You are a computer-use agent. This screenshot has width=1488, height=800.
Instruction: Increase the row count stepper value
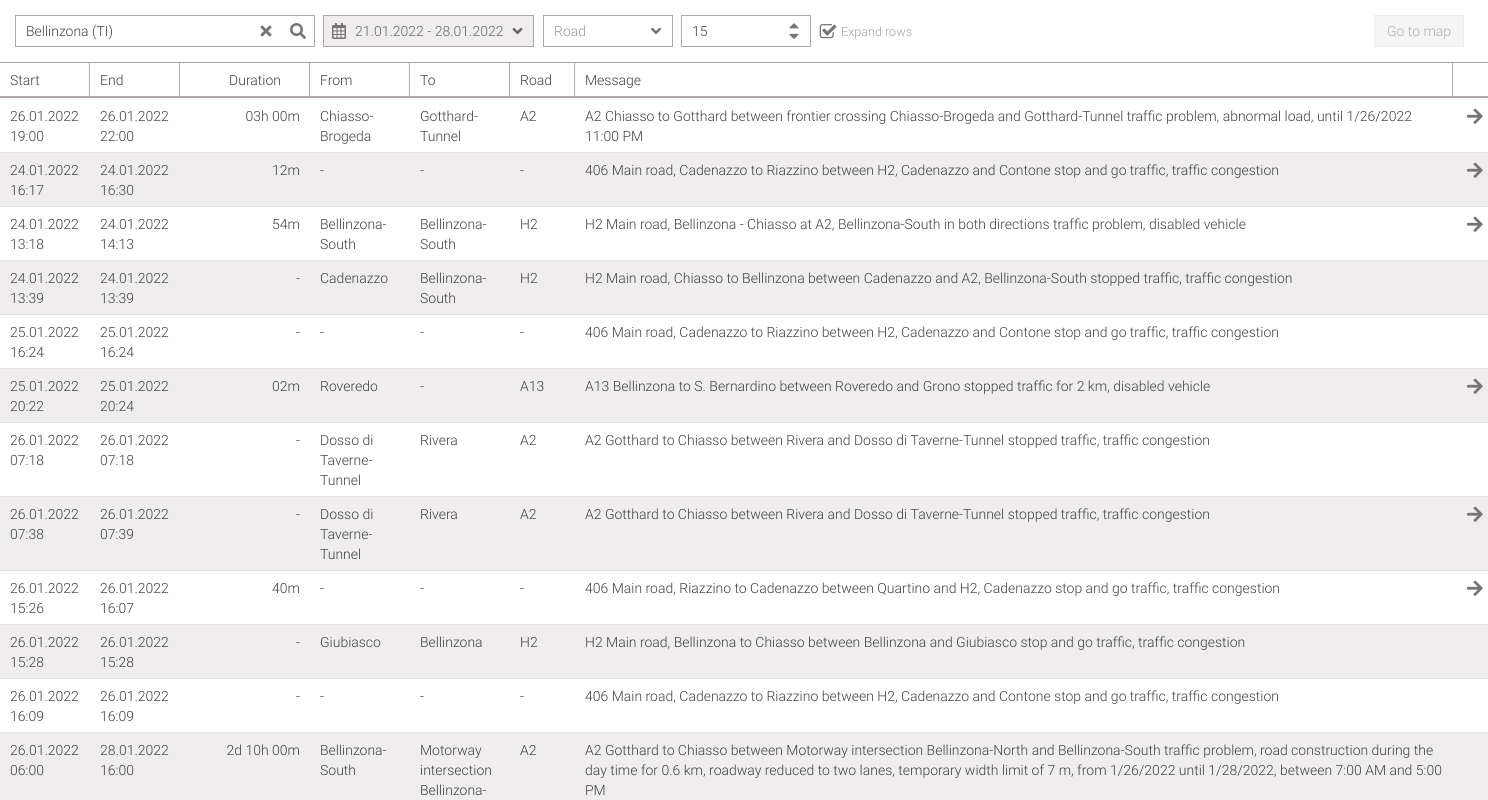[794, 25]
